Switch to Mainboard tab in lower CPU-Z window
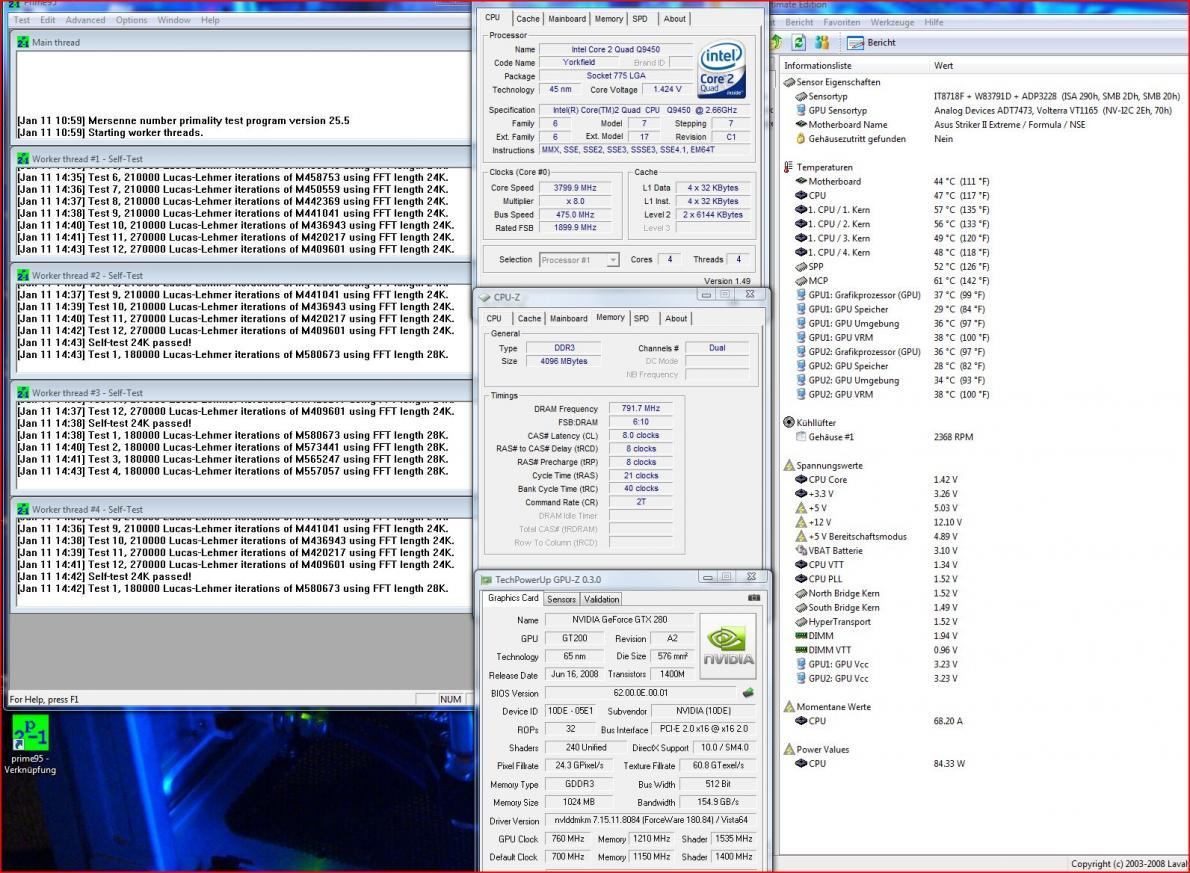This screenshot has width=1190, height=873. point(568,319)
